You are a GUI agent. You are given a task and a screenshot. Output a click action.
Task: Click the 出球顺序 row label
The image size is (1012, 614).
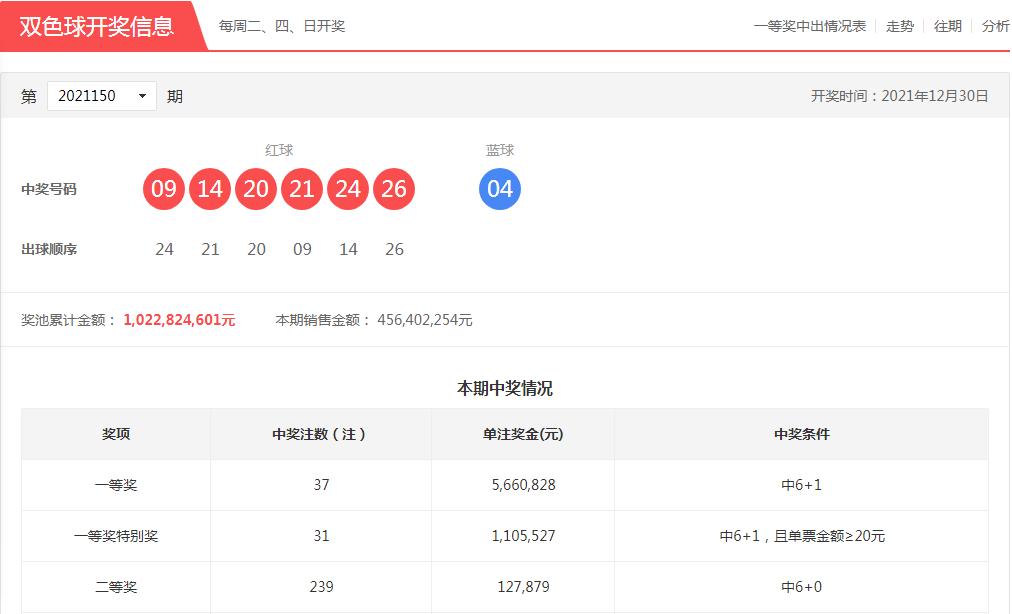tap(49, 249)
